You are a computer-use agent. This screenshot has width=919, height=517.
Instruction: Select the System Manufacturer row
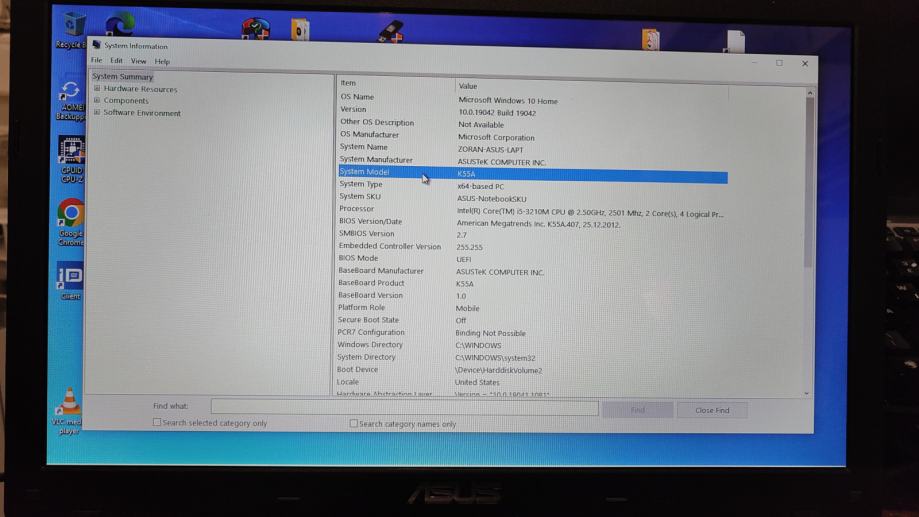click(533, 160)
